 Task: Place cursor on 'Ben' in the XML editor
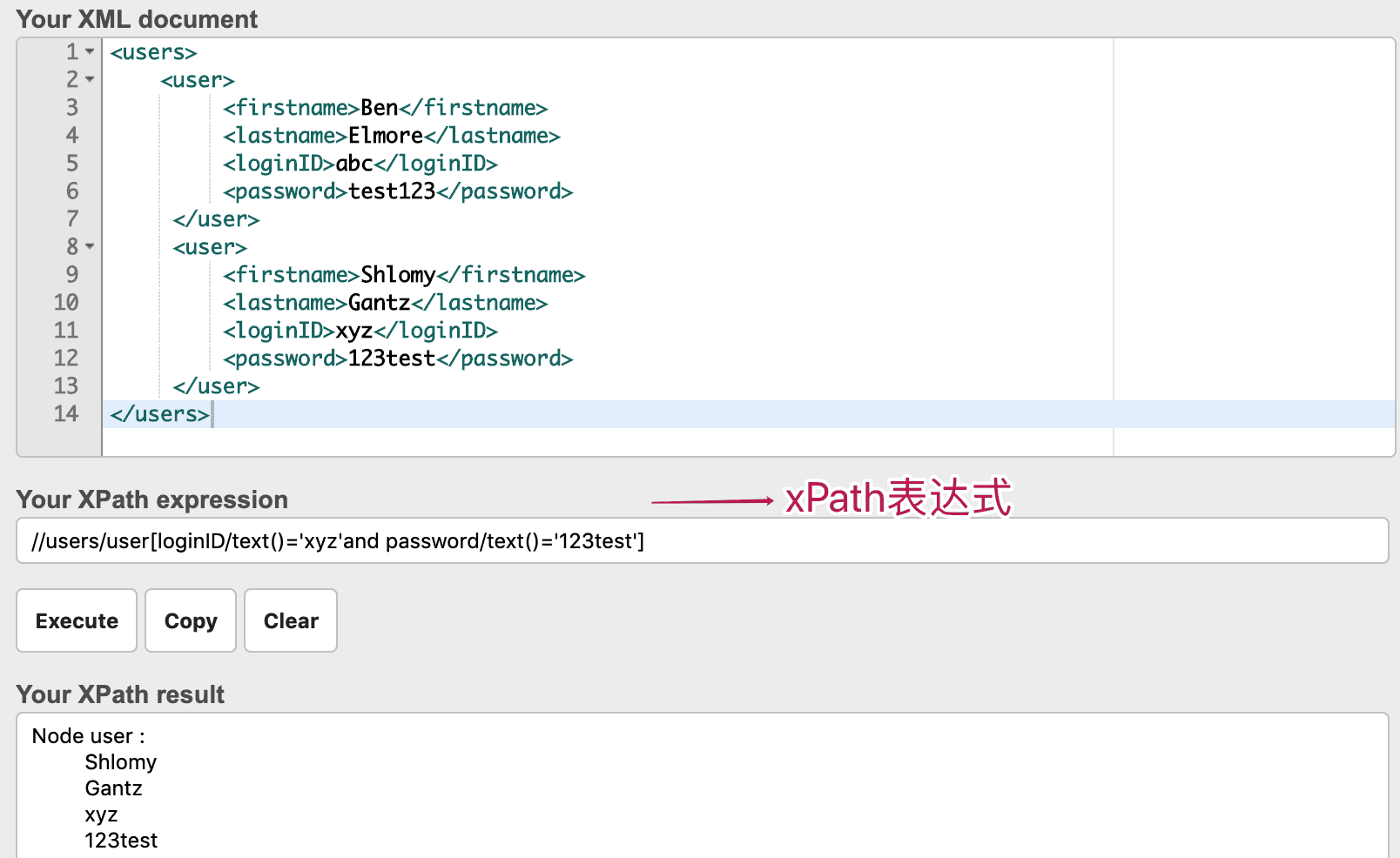(379, 108)
